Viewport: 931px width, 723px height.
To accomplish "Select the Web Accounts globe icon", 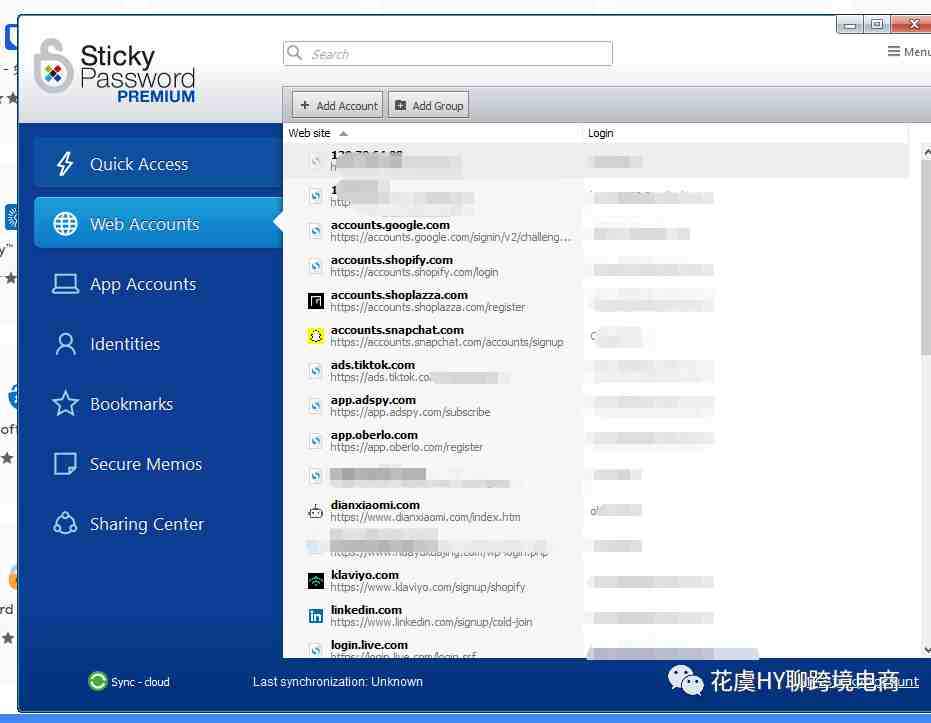I will (65, 224).
